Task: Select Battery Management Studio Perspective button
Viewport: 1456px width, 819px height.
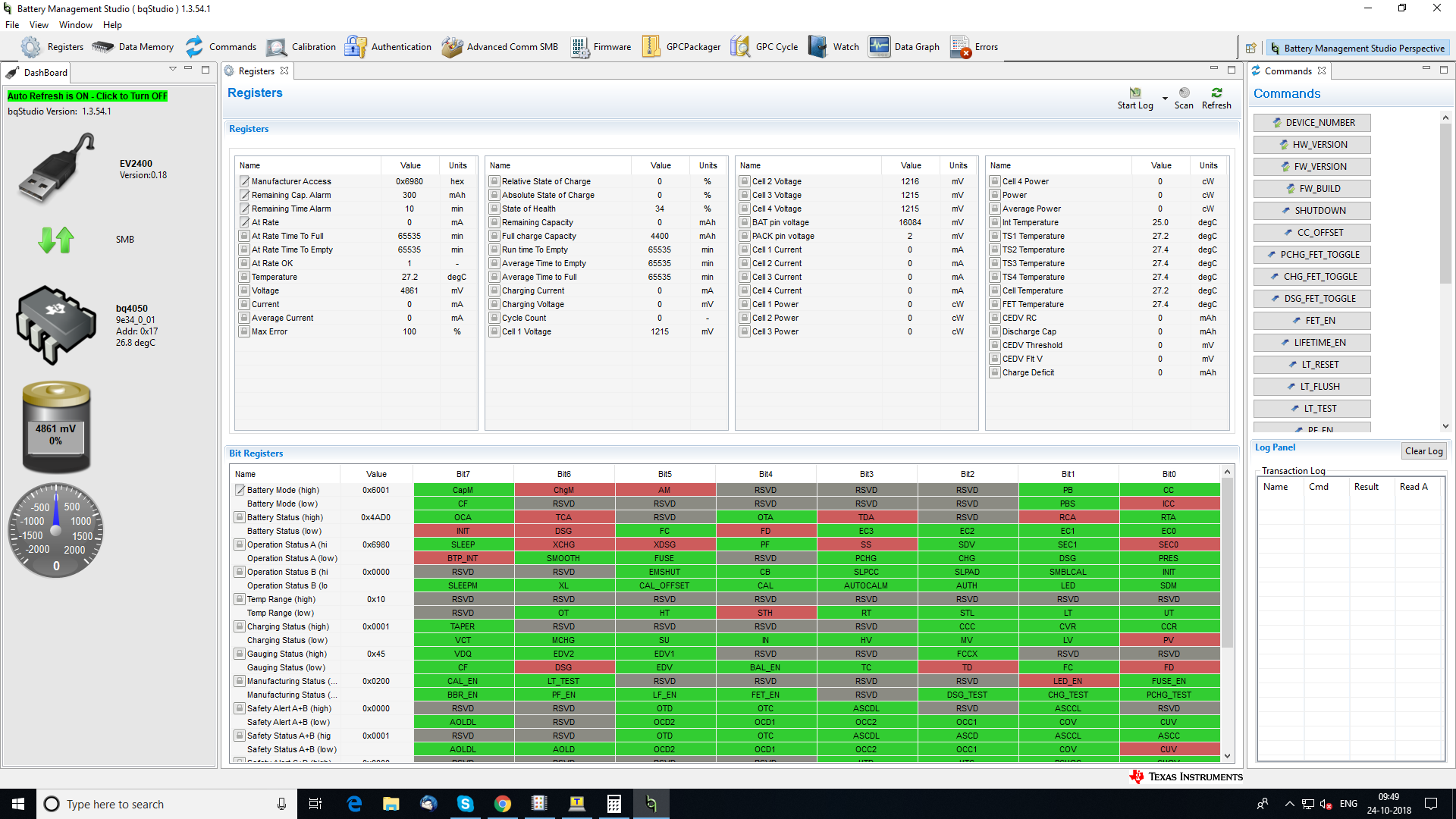Action: point(1357,48)
